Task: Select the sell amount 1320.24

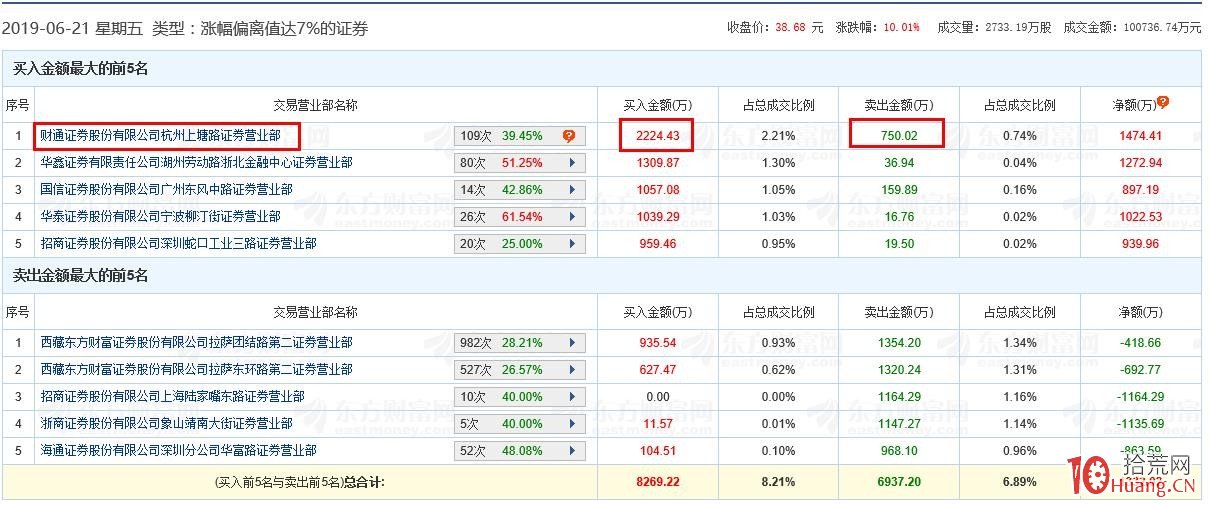Action: (897, 370)
